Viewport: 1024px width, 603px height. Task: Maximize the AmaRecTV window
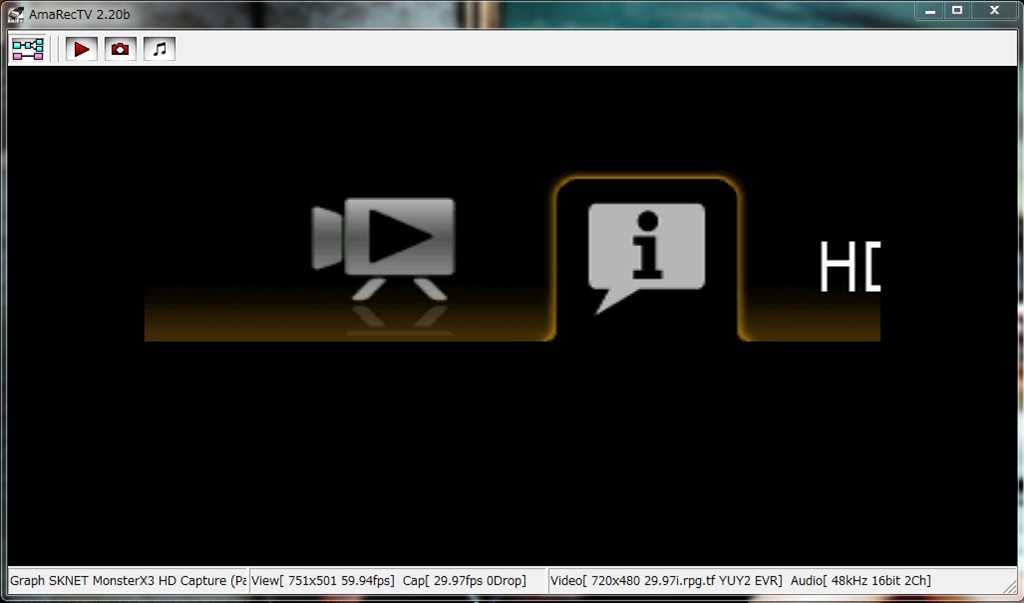(957, 11)
